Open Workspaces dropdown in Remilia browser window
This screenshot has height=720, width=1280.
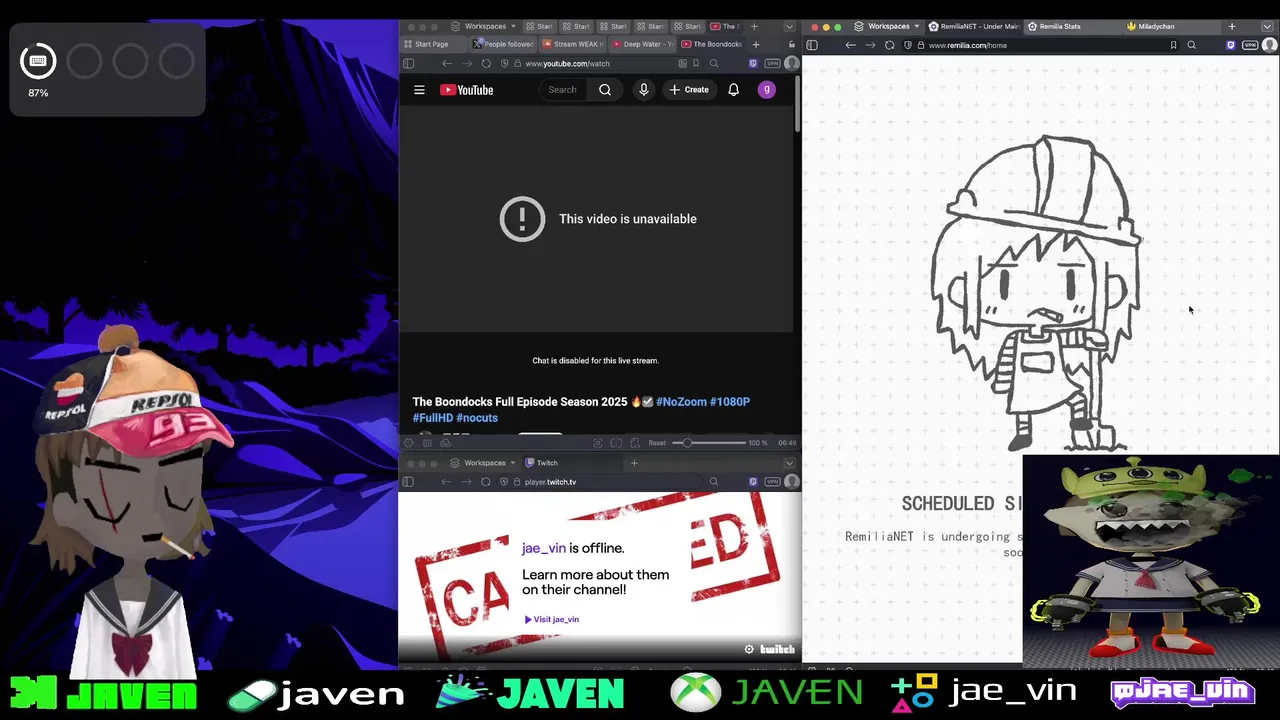[x=888, y=26]
